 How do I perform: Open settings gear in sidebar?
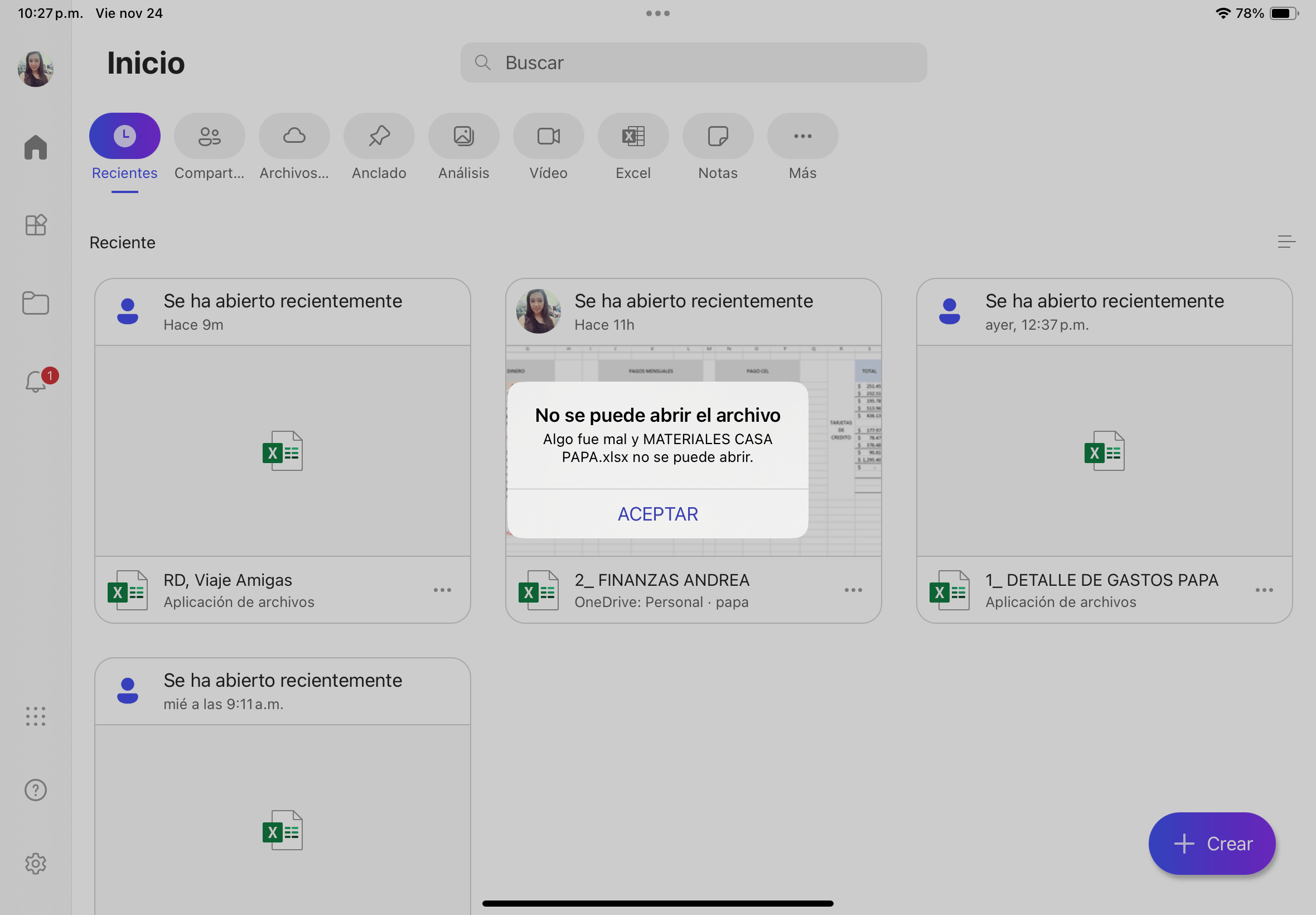36,864
